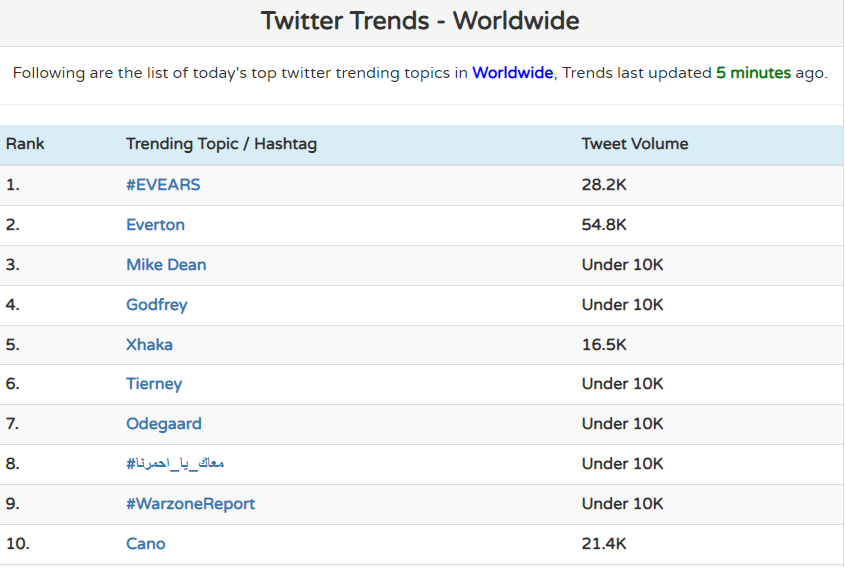This screenshot has height=567, width=845.
Task: Click the Twitter Trends - Worldwide heading
Action: pyautogui.click(x=420, y=21)
